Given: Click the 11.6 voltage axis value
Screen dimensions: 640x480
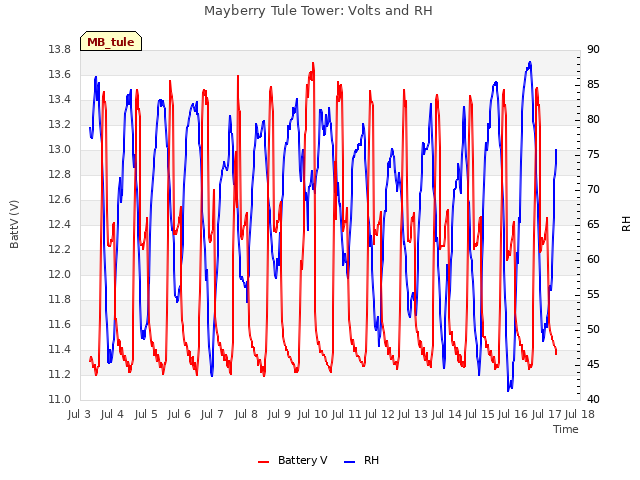Looking at the screenshot, I should pyautogui.click(x=60, y=324).
